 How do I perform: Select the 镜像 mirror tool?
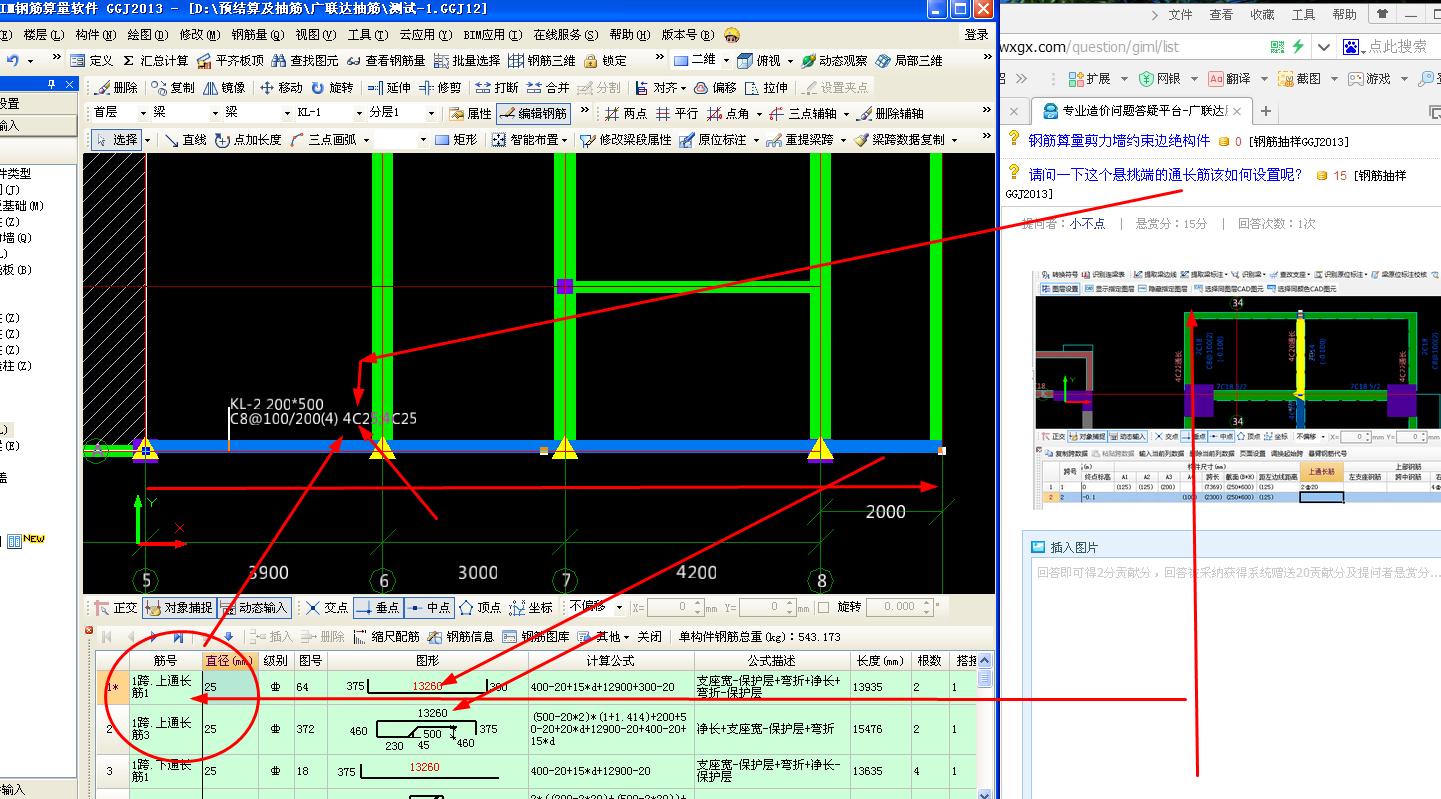click(224, 88)
